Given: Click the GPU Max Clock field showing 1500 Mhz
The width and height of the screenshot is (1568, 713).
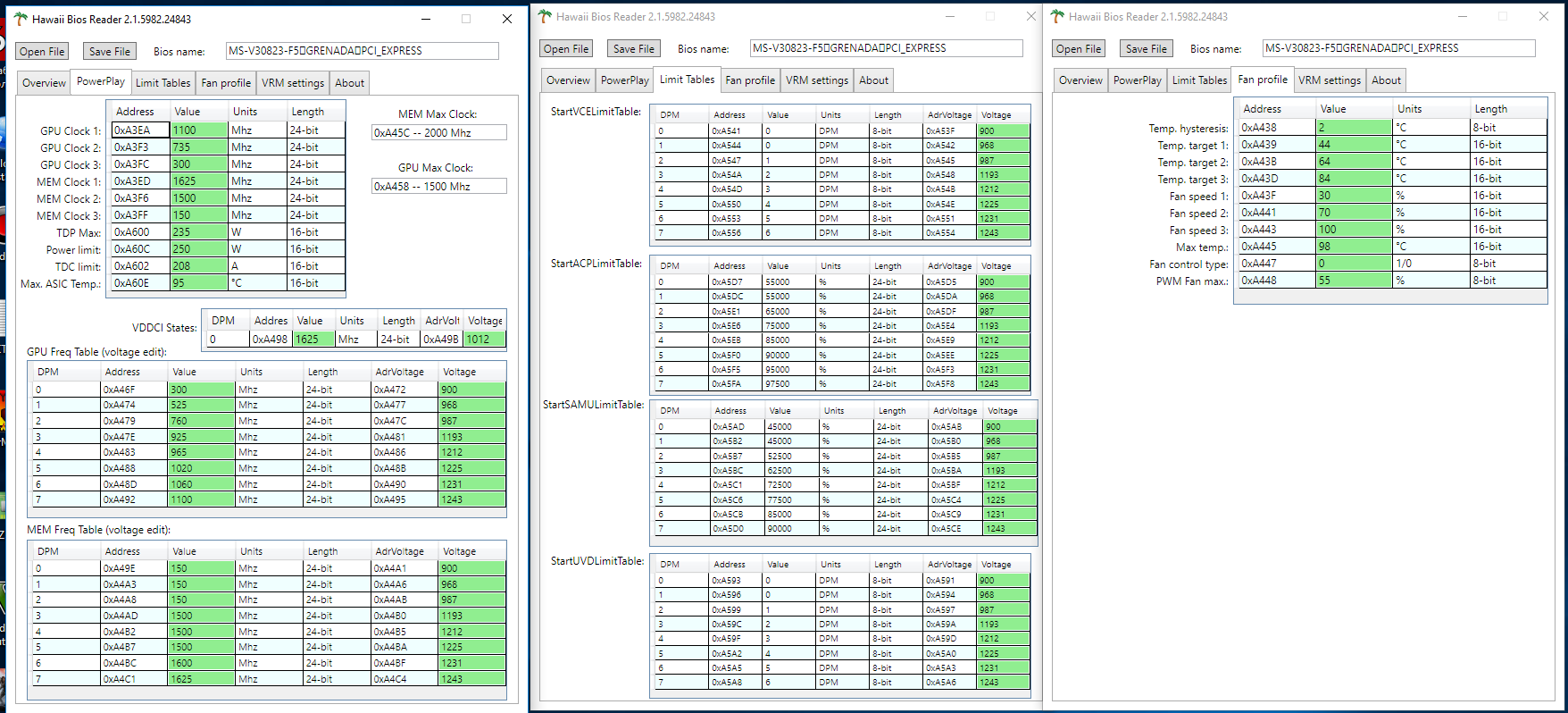Looking at the screenshot, I should (438, 187).
